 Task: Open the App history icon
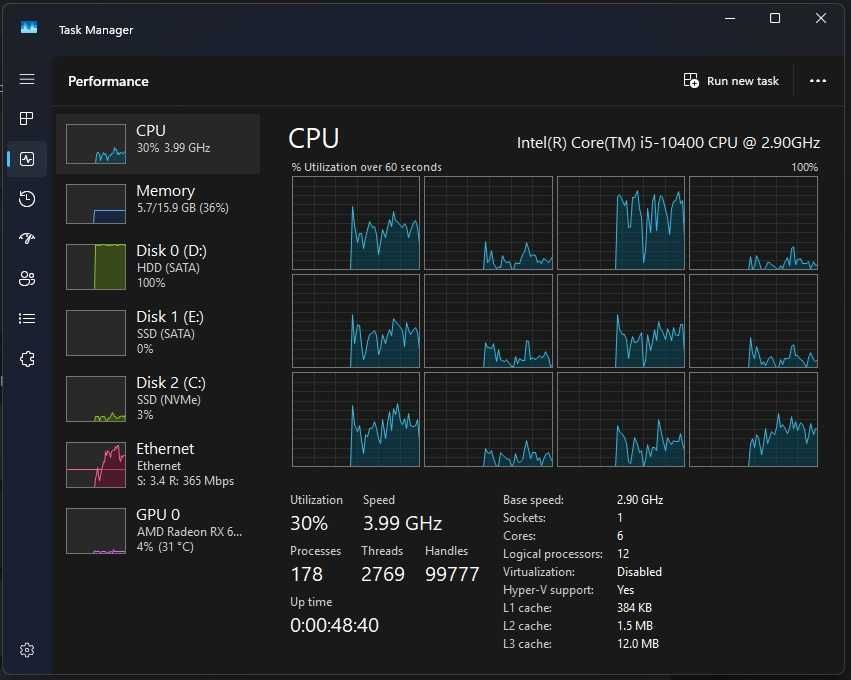click(27, 199)
